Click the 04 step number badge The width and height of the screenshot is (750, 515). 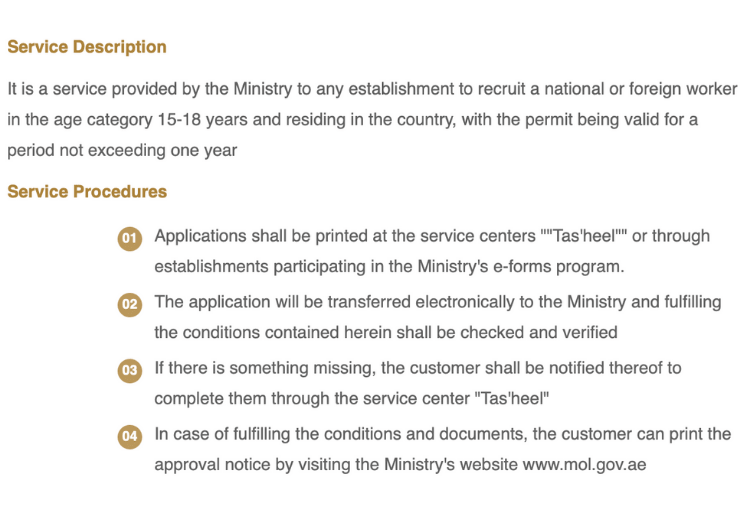click(x=130, y=437)
